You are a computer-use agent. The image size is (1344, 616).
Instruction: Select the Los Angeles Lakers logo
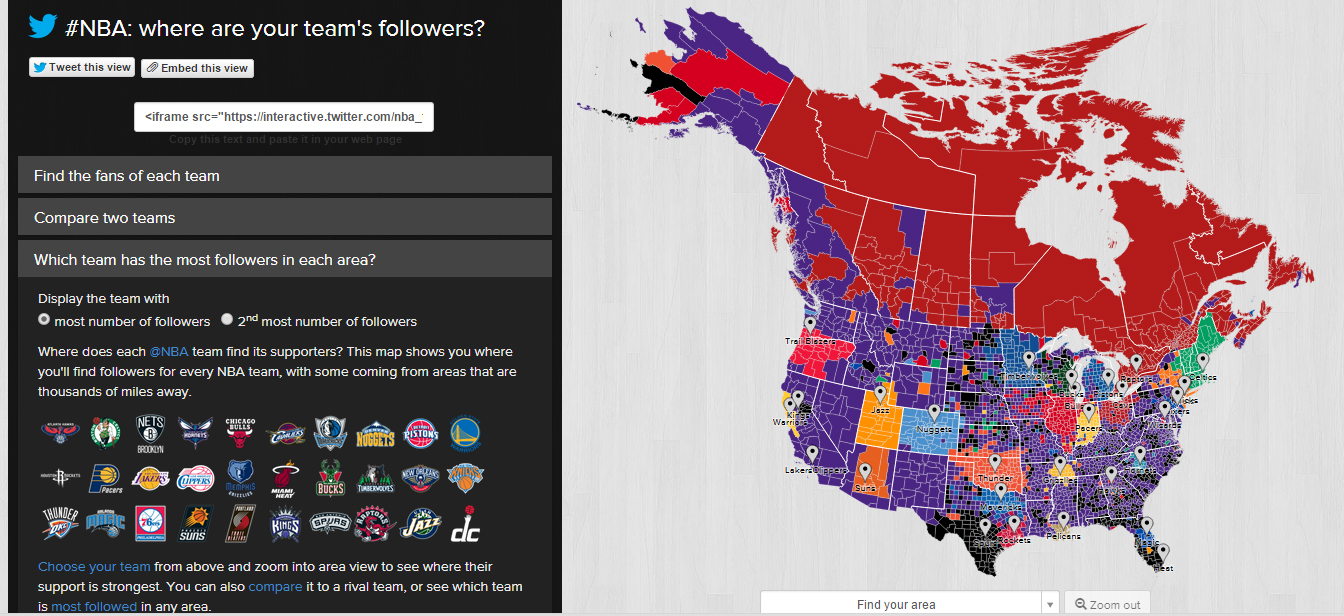click(150, 479)
